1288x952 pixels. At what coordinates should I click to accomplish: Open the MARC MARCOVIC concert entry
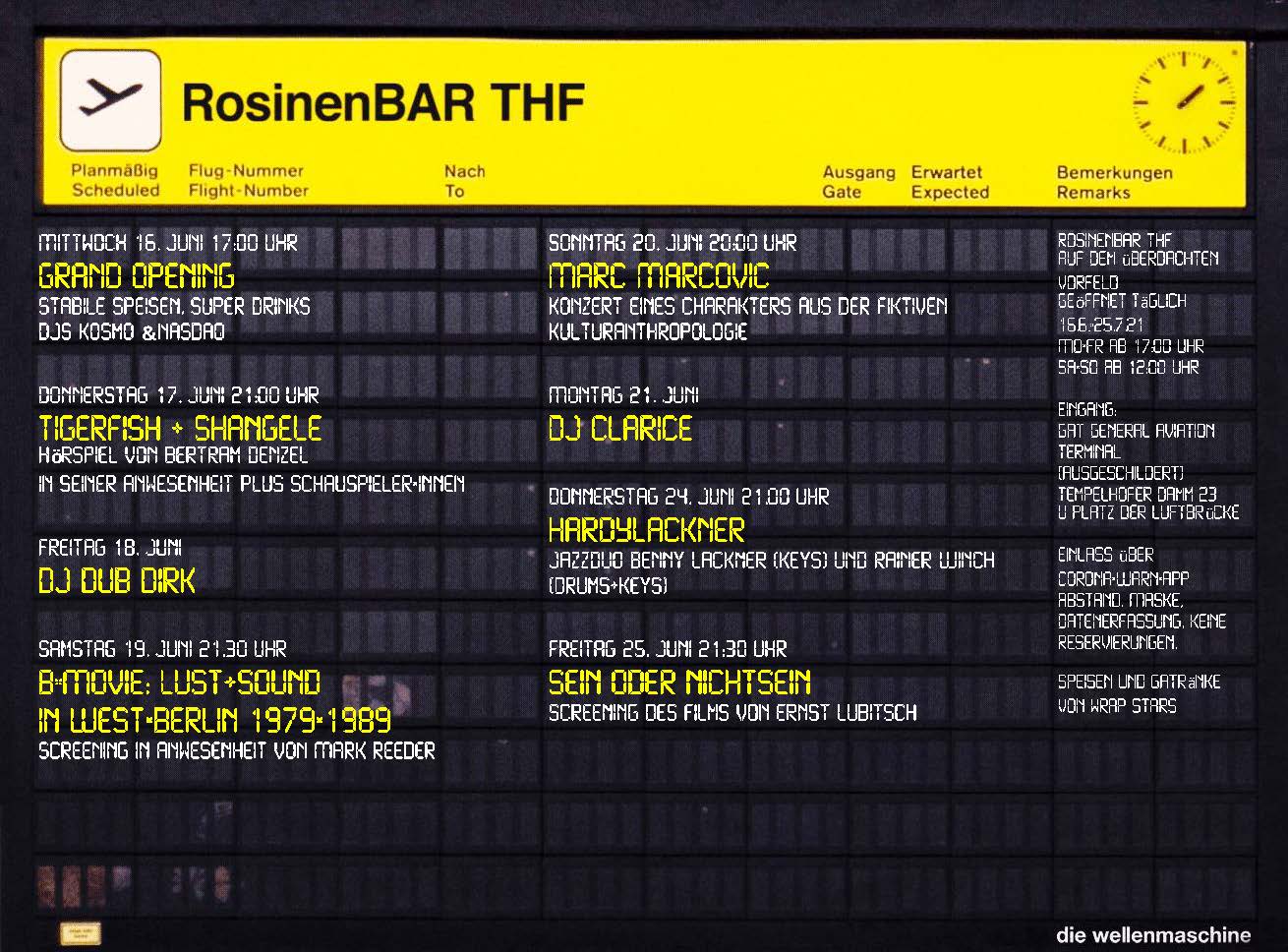point(659,275)
